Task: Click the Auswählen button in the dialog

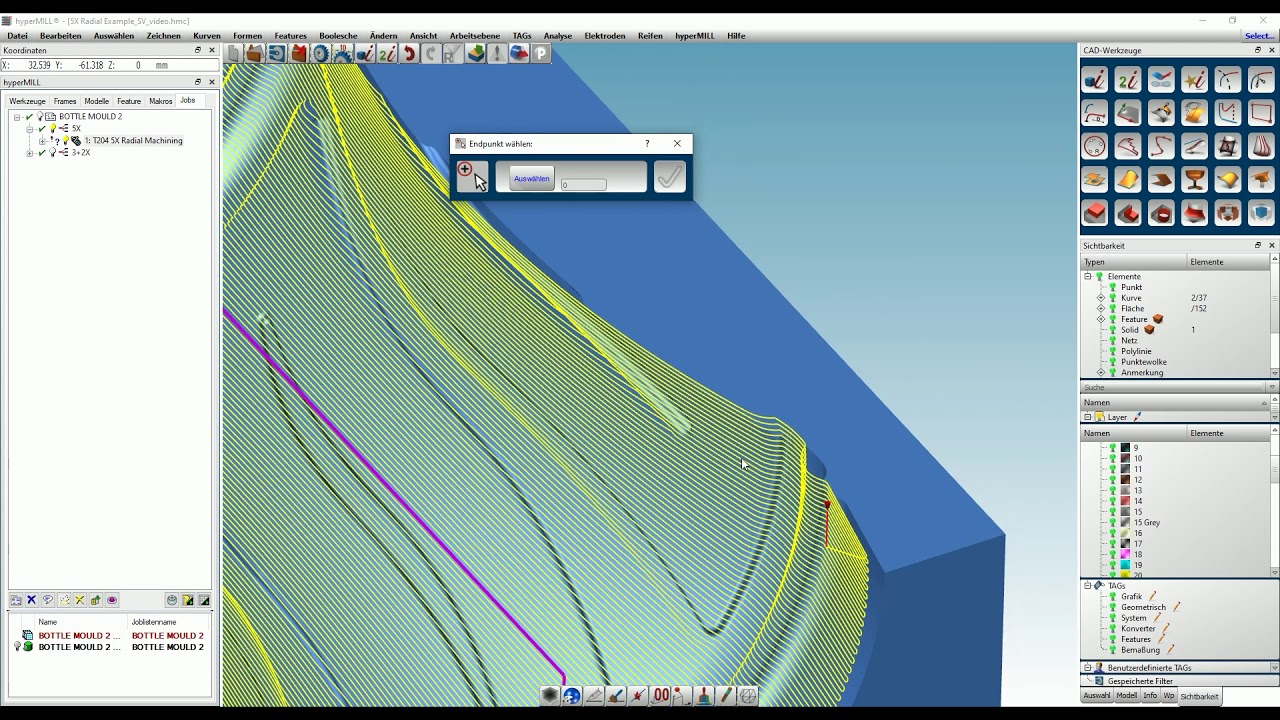Action: click(x=532, y=178)
